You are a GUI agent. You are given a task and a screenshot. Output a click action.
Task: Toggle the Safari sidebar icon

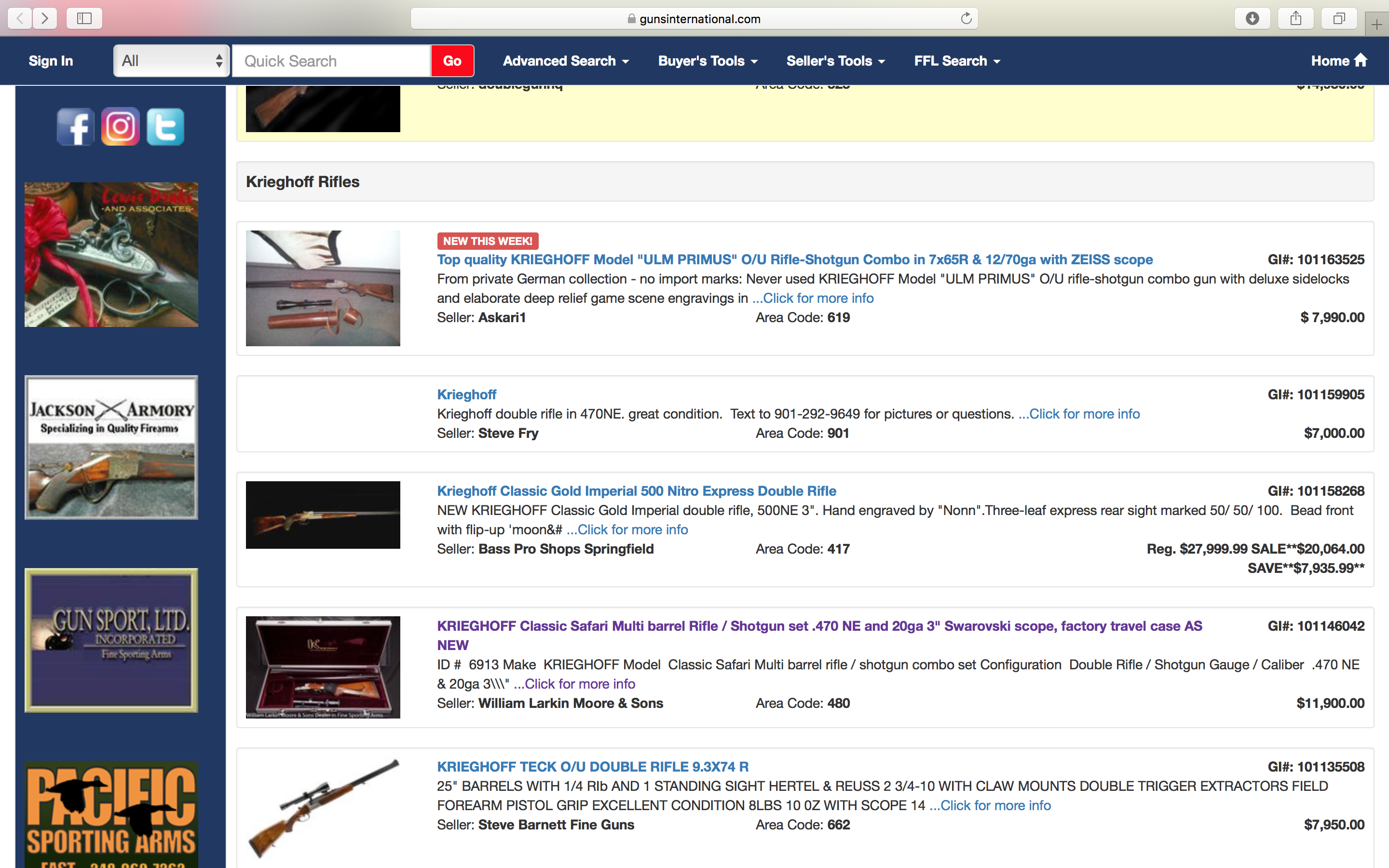coord(84,18)
